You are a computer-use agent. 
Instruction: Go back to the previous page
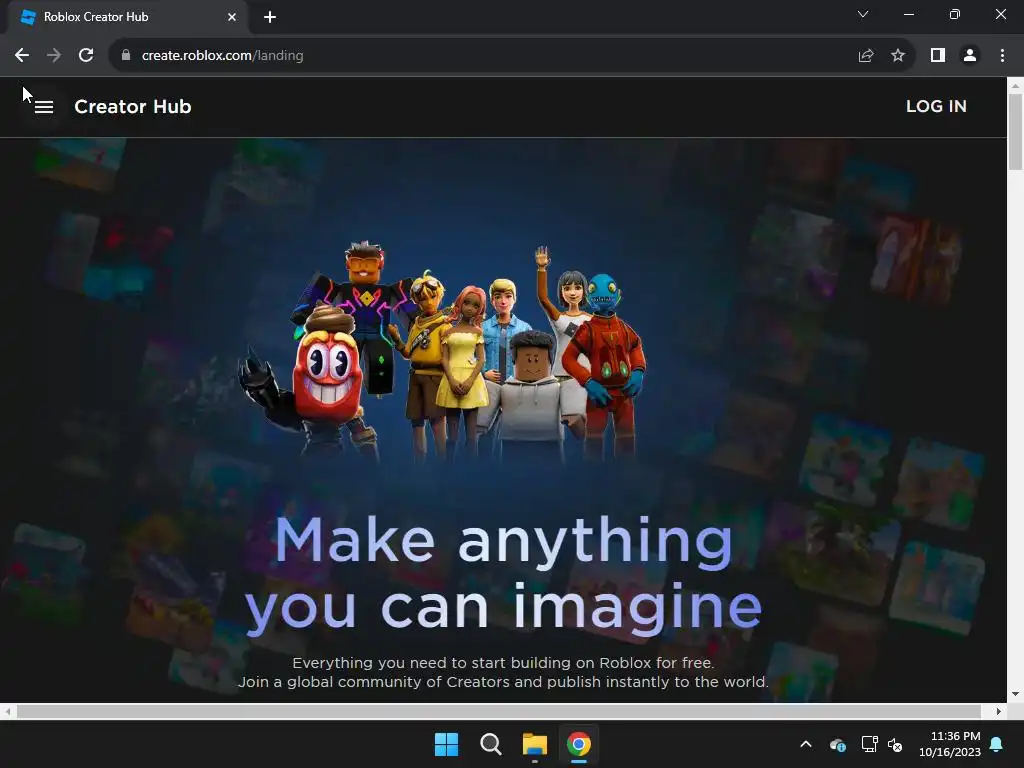click(22, 56)
